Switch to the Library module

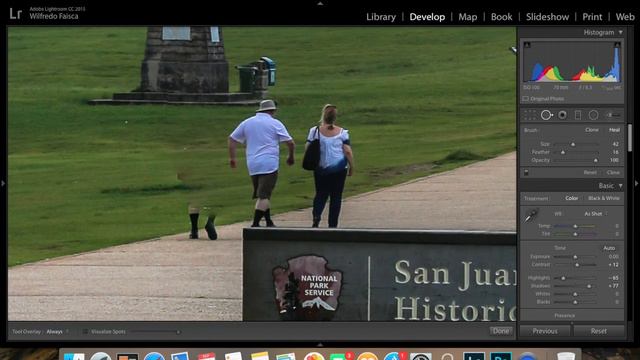pos(381,17)
